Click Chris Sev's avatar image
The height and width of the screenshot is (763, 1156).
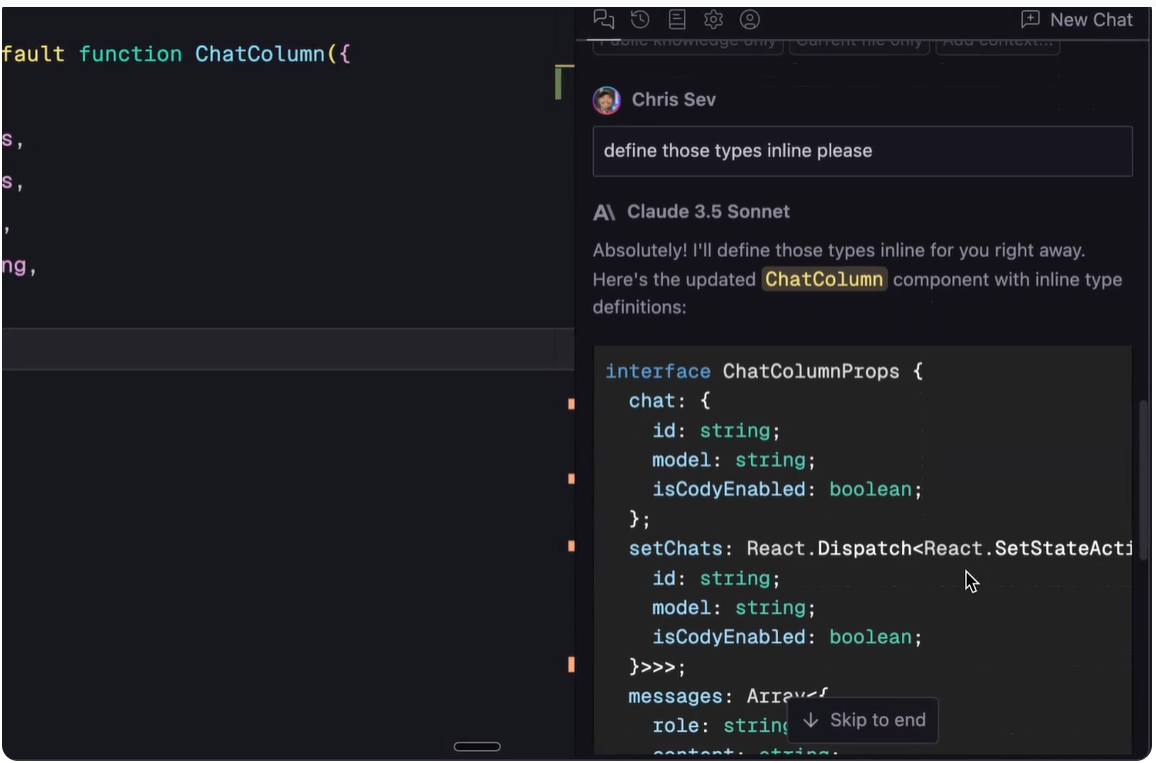pos(607,100)
